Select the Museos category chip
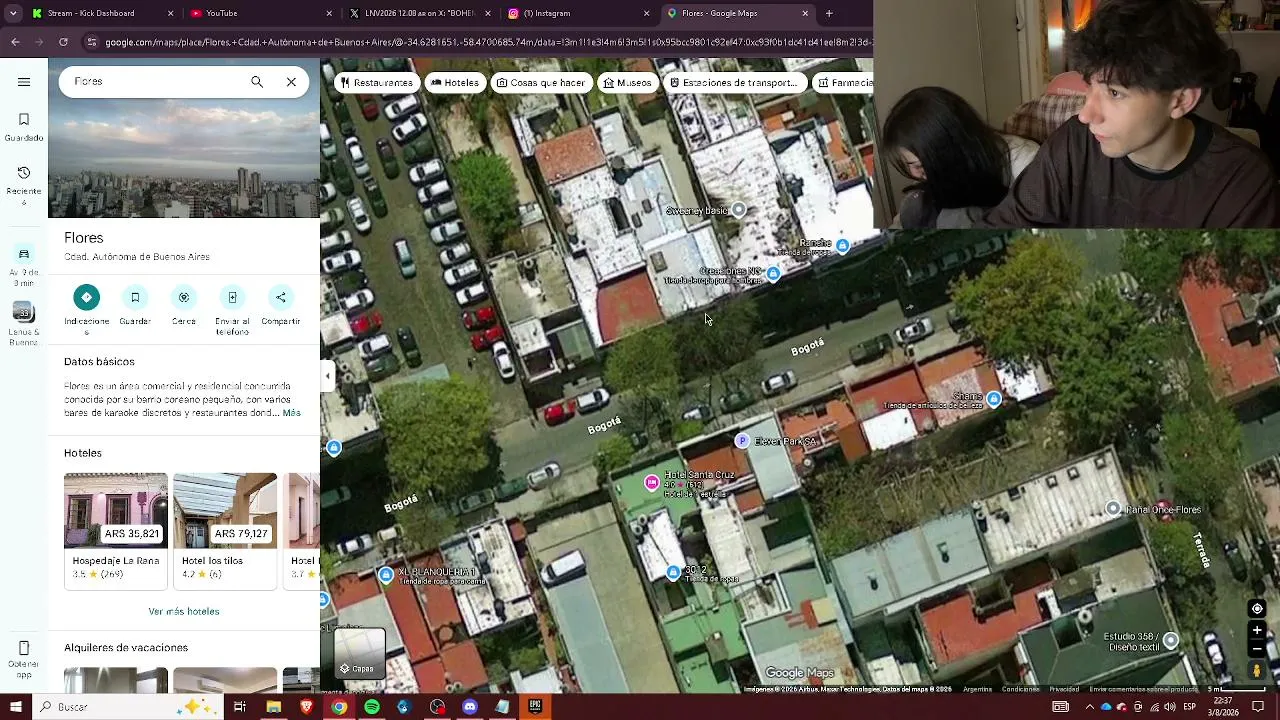The height and width of the screenshot is (720, 1280). click(627, 83)
